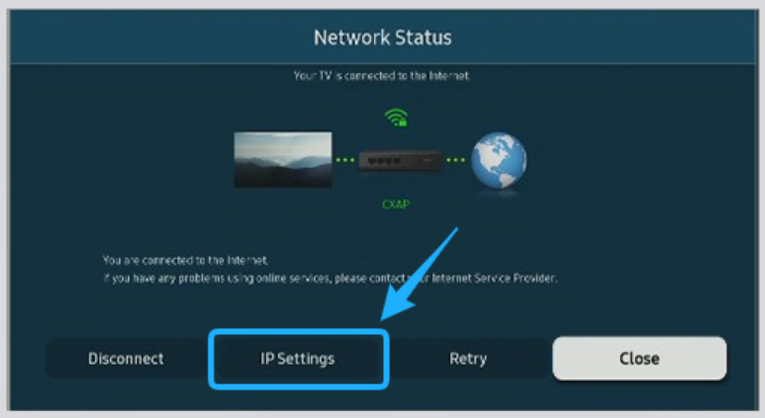Disconnect from the network
765x418 pixels.
click(x=126, y=359)
